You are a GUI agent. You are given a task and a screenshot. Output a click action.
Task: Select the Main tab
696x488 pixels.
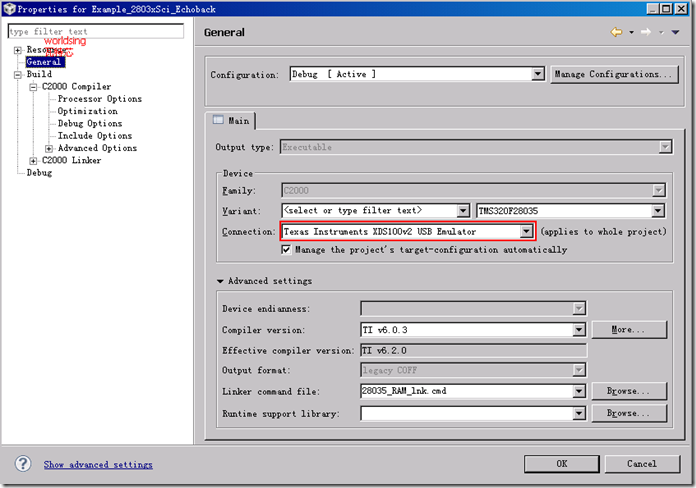pyautogui.click(x=230, y=120)
